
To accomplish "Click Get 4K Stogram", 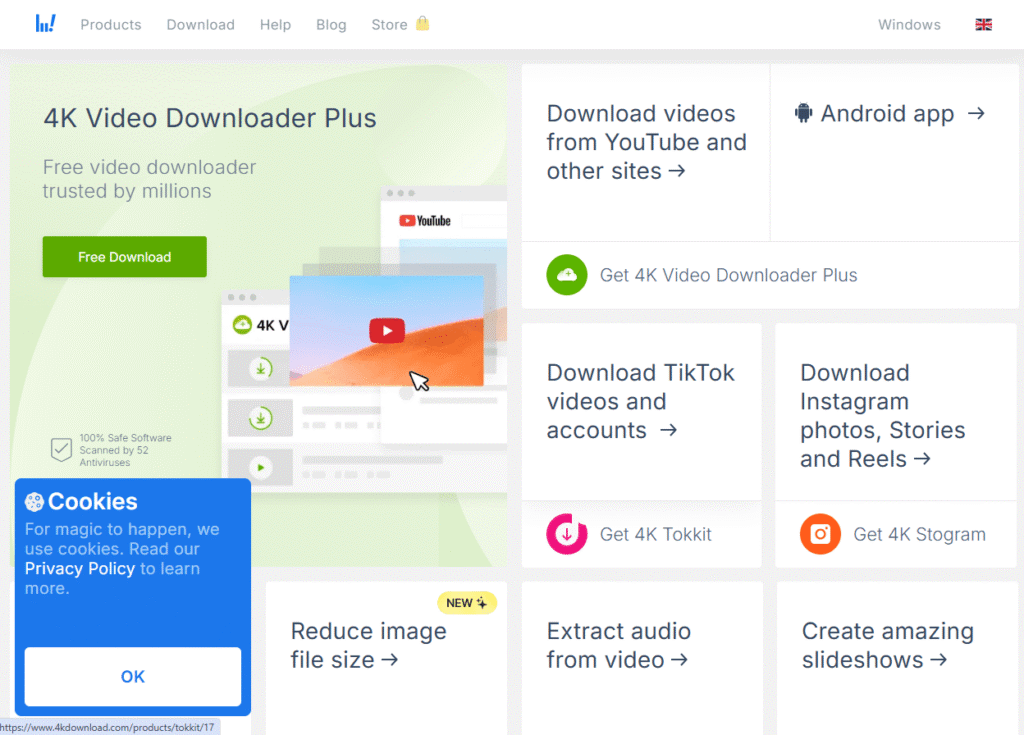I will (x=920, y=534).
